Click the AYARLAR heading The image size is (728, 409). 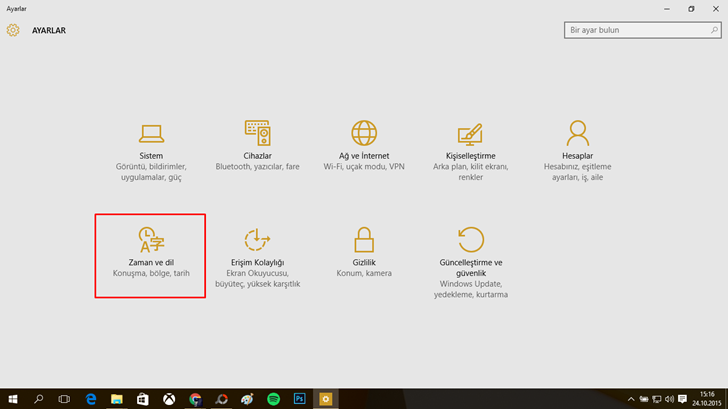click(x=49, y=31)
